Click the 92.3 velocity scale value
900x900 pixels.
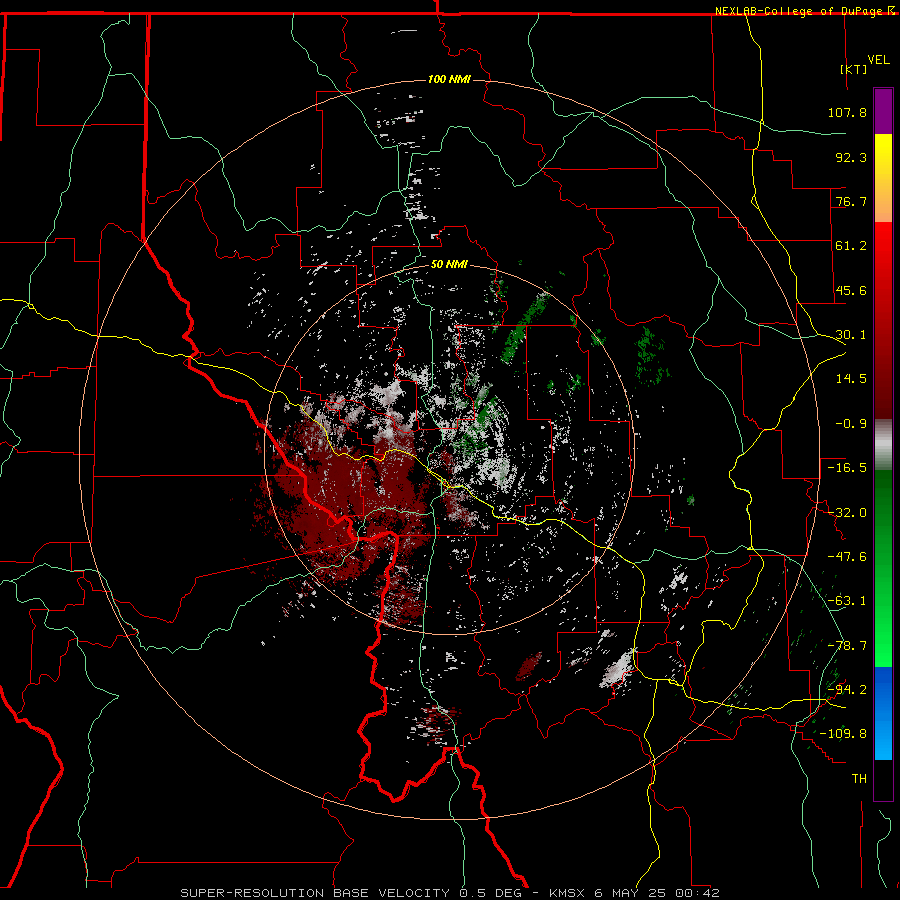coord(851,157)
